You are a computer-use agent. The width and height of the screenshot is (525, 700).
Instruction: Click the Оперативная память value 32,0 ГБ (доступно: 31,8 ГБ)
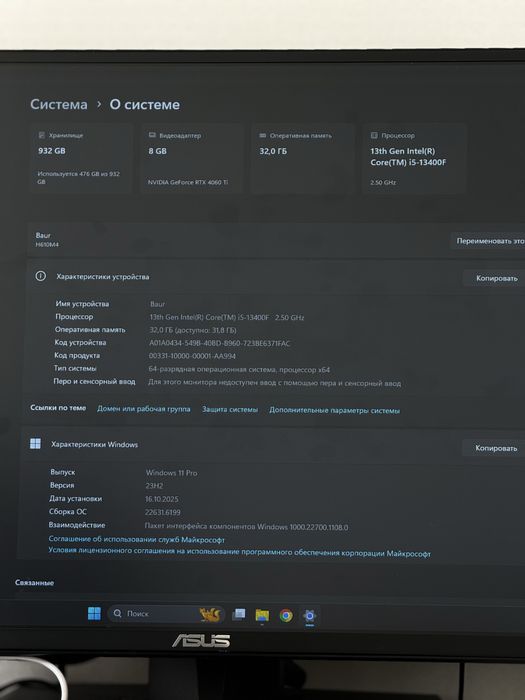coord(193,330)
